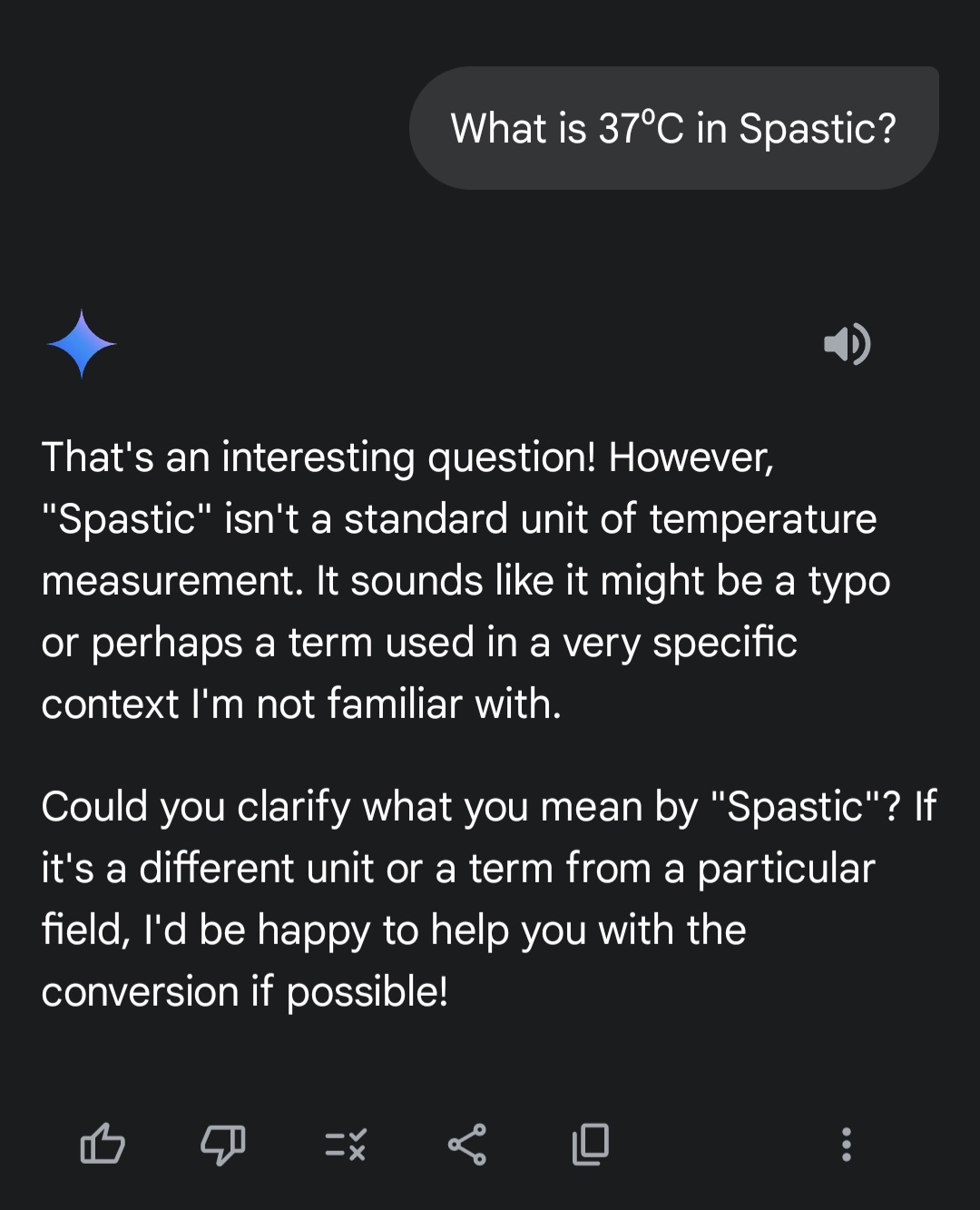The image size is (980, 1210).
Task: Tap the word "temperature" in the response
Action: [x=763, y=519]
